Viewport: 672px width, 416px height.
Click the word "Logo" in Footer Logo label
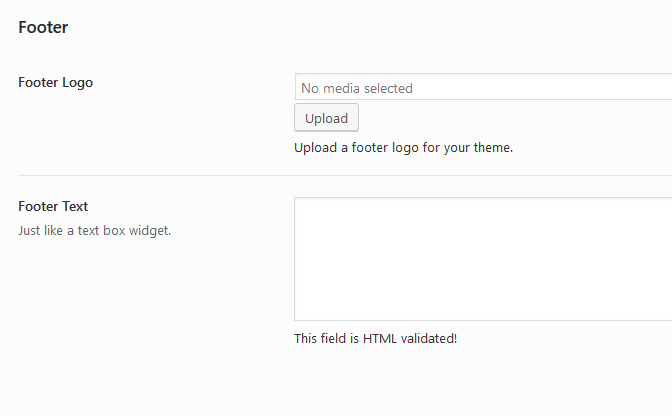[x=76, y=83]
